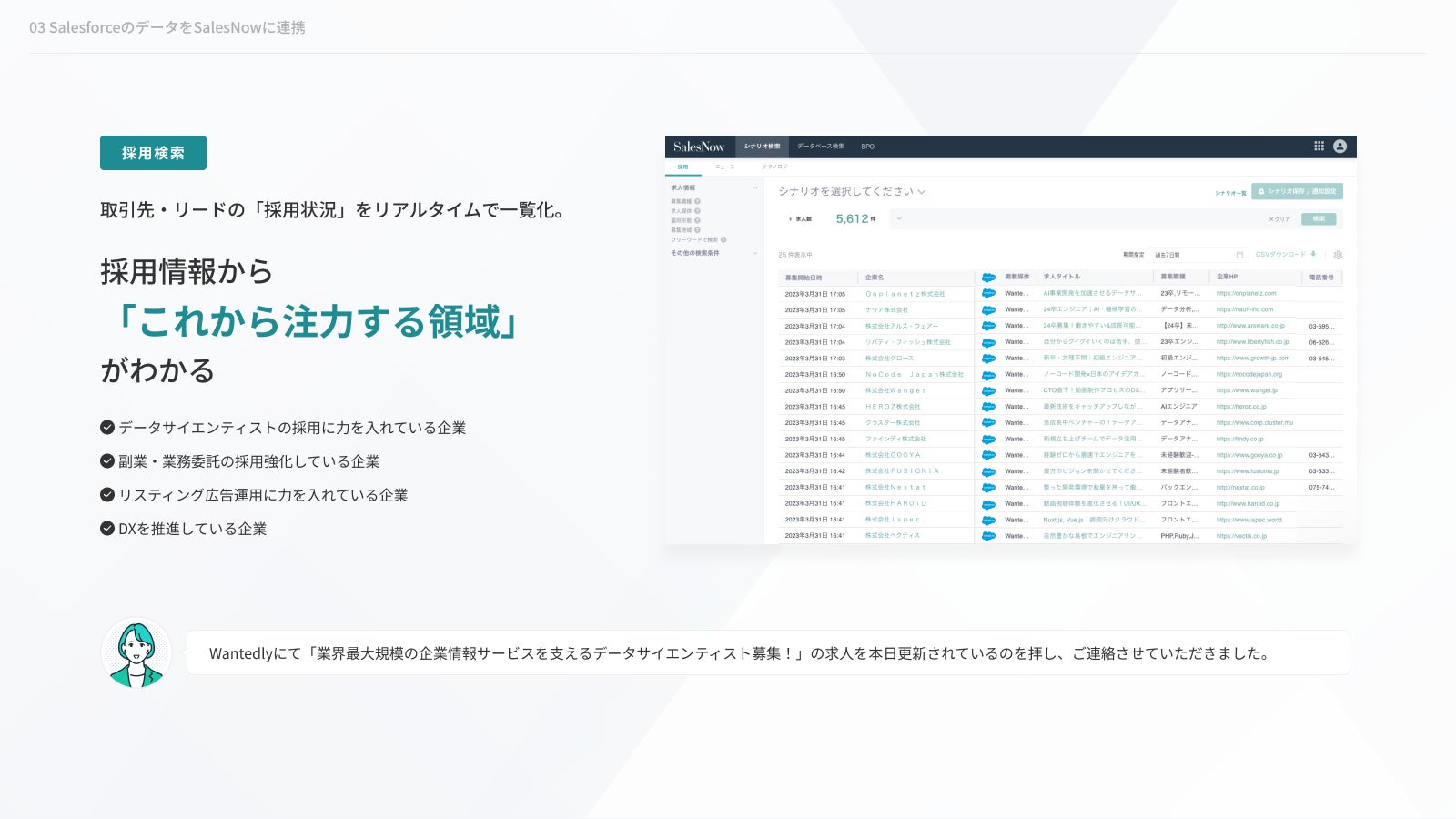Screen dimensions: 1456x819
Task: Click the 5,612 件 job count
Action: pyautogui.click(x=855, y=219)
